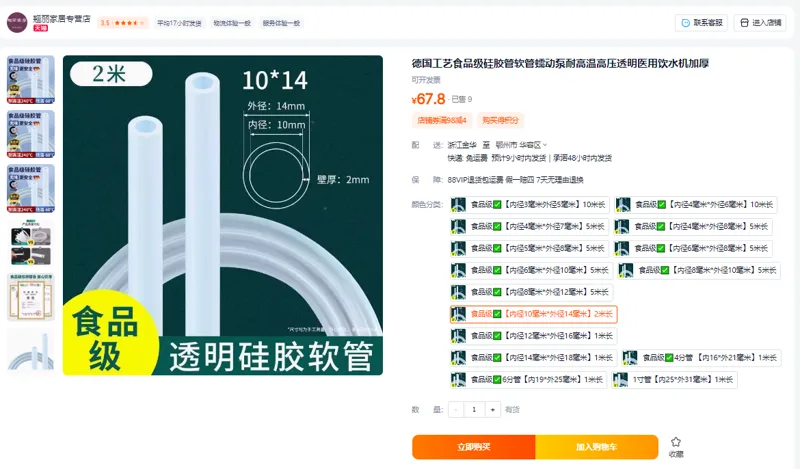
Task: Click the quantity input field
Action: click(x=474, y=409)
